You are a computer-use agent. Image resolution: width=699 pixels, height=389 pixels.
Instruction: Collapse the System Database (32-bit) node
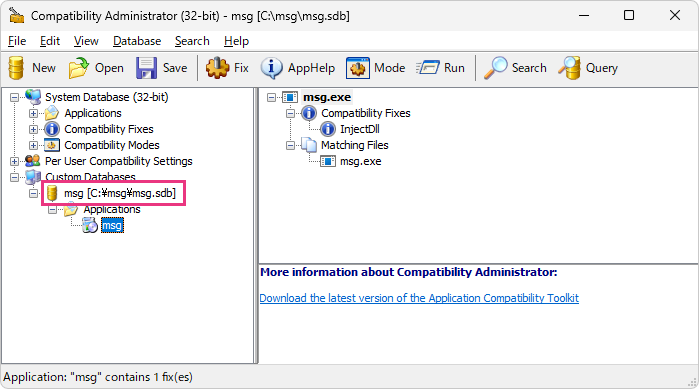tap(15, 97)
